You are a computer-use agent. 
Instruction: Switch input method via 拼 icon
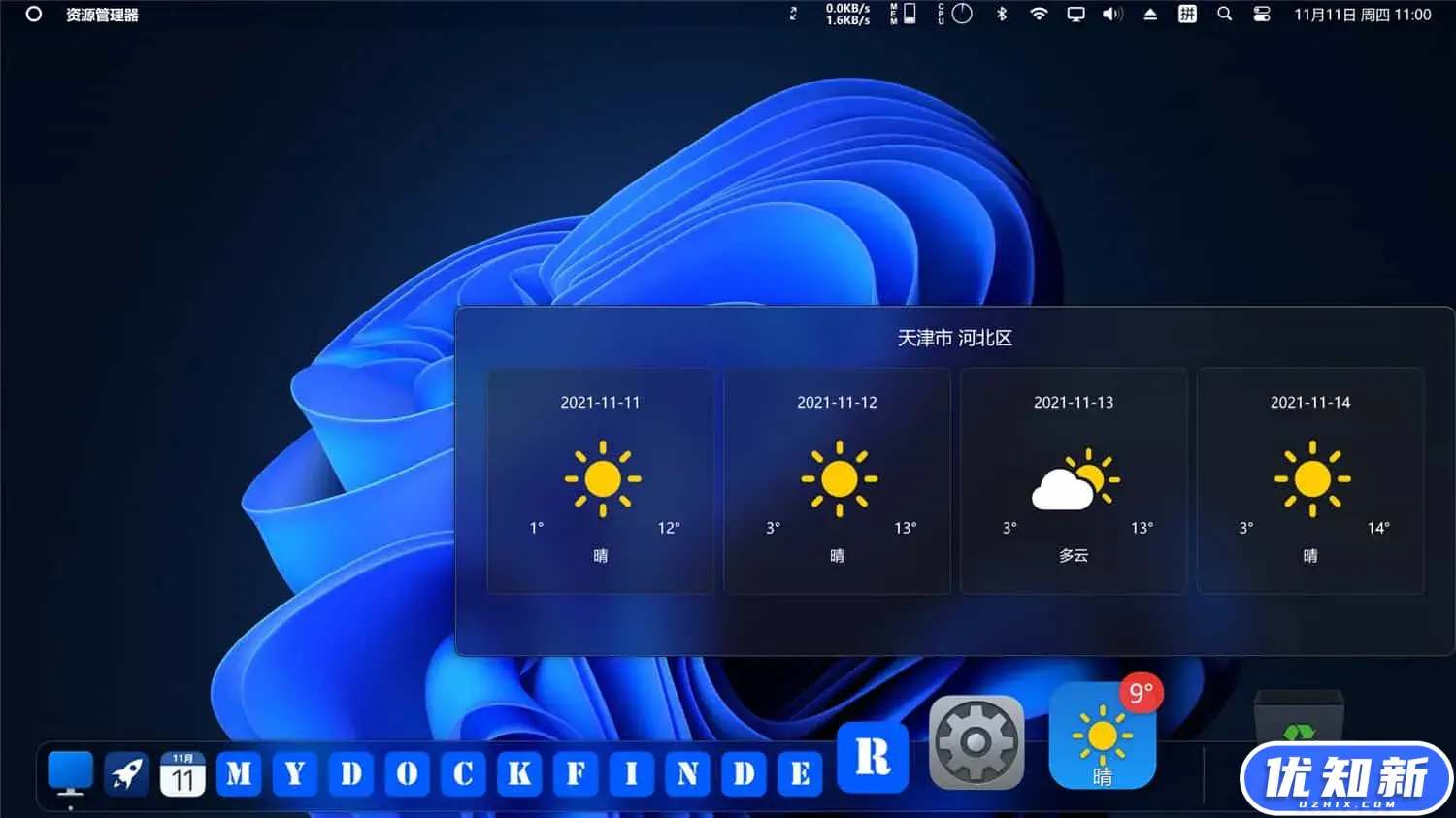coord(1187,14)
